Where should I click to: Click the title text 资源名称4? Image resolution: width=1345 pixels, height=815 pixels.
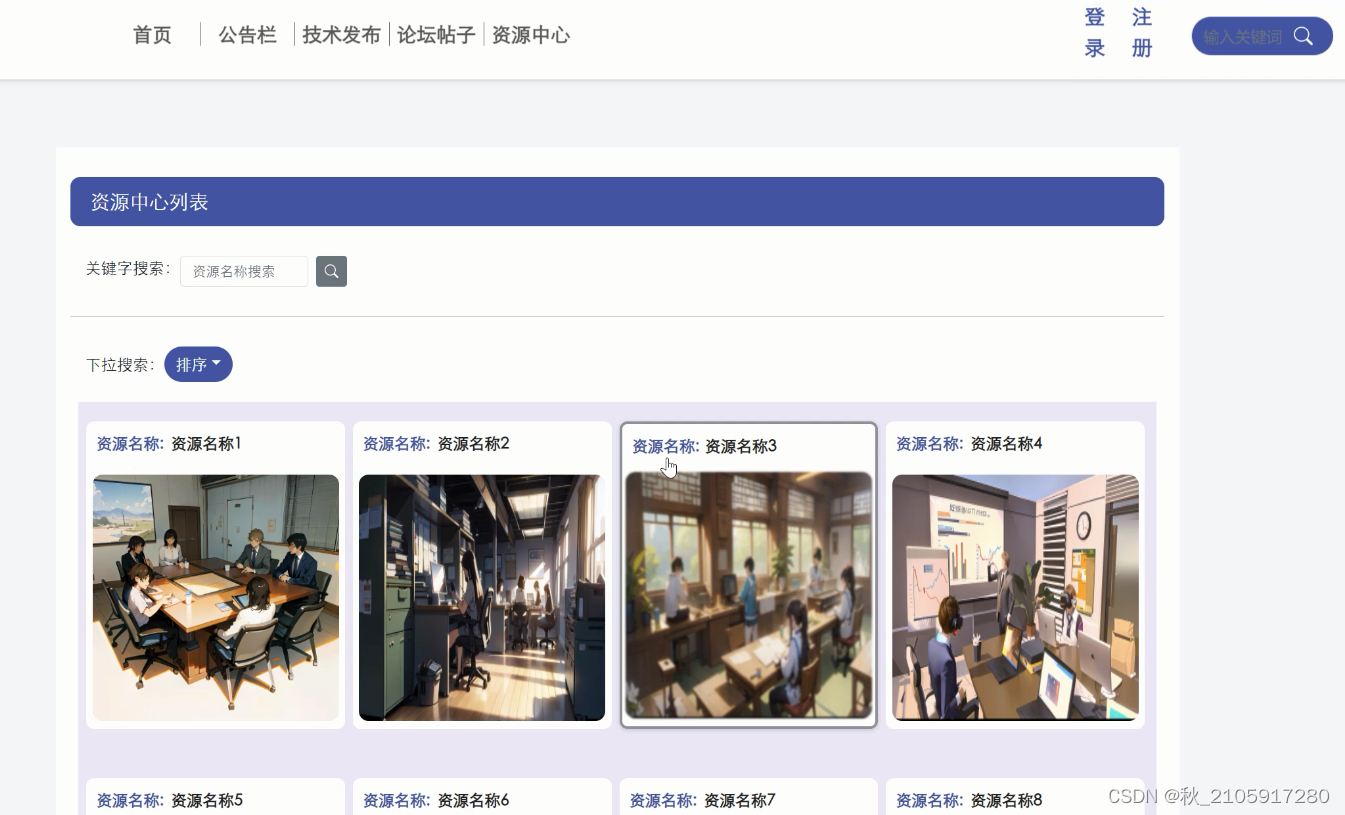pos(1006,443)
